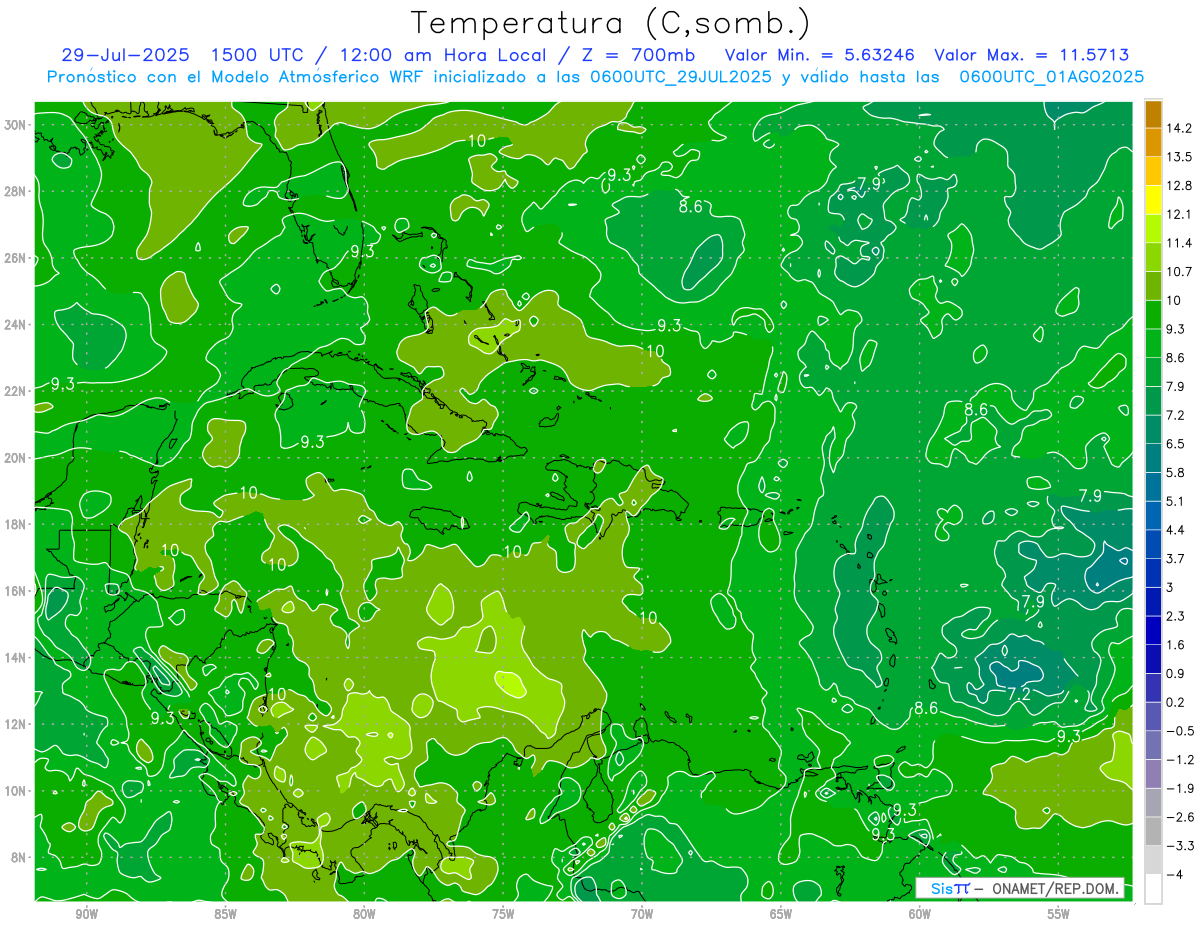Viewport: 1200px width, 927px height.
Task: Click the yellow colorbar swatch between 12.1 and 12.8
Action: [x=1153, y=199]
